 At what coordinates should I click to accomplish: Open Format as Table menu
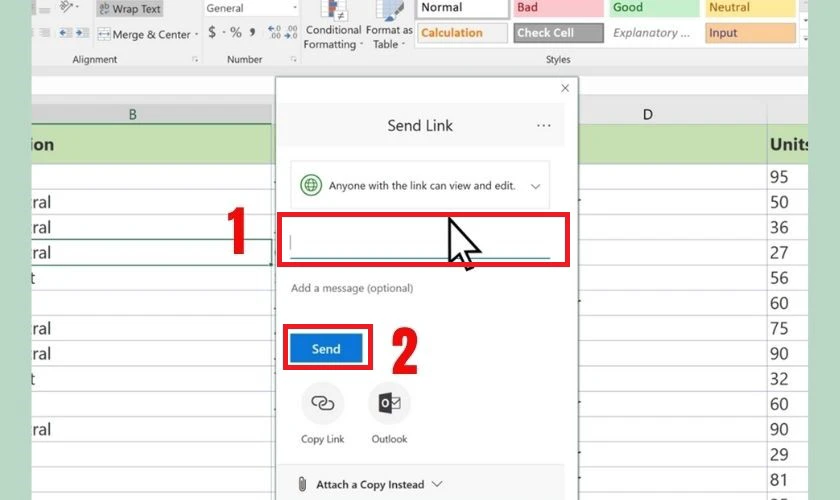pyautogui.click(x=389, y=26)
